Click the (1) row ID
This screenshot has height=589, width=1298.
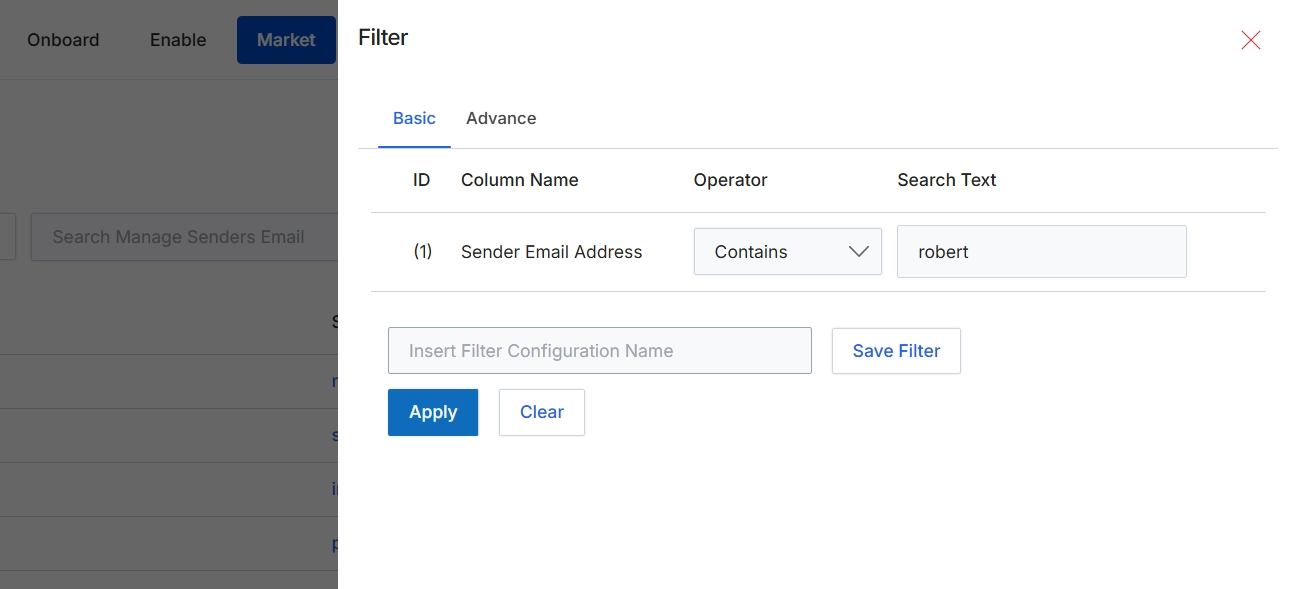(423, 252)
